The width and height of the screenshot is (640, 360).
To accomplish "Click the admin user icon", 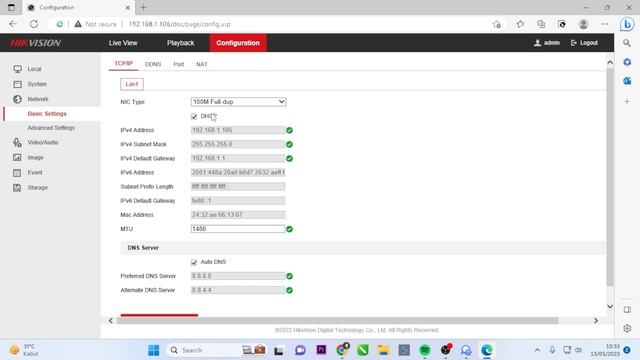I will 538,43.
